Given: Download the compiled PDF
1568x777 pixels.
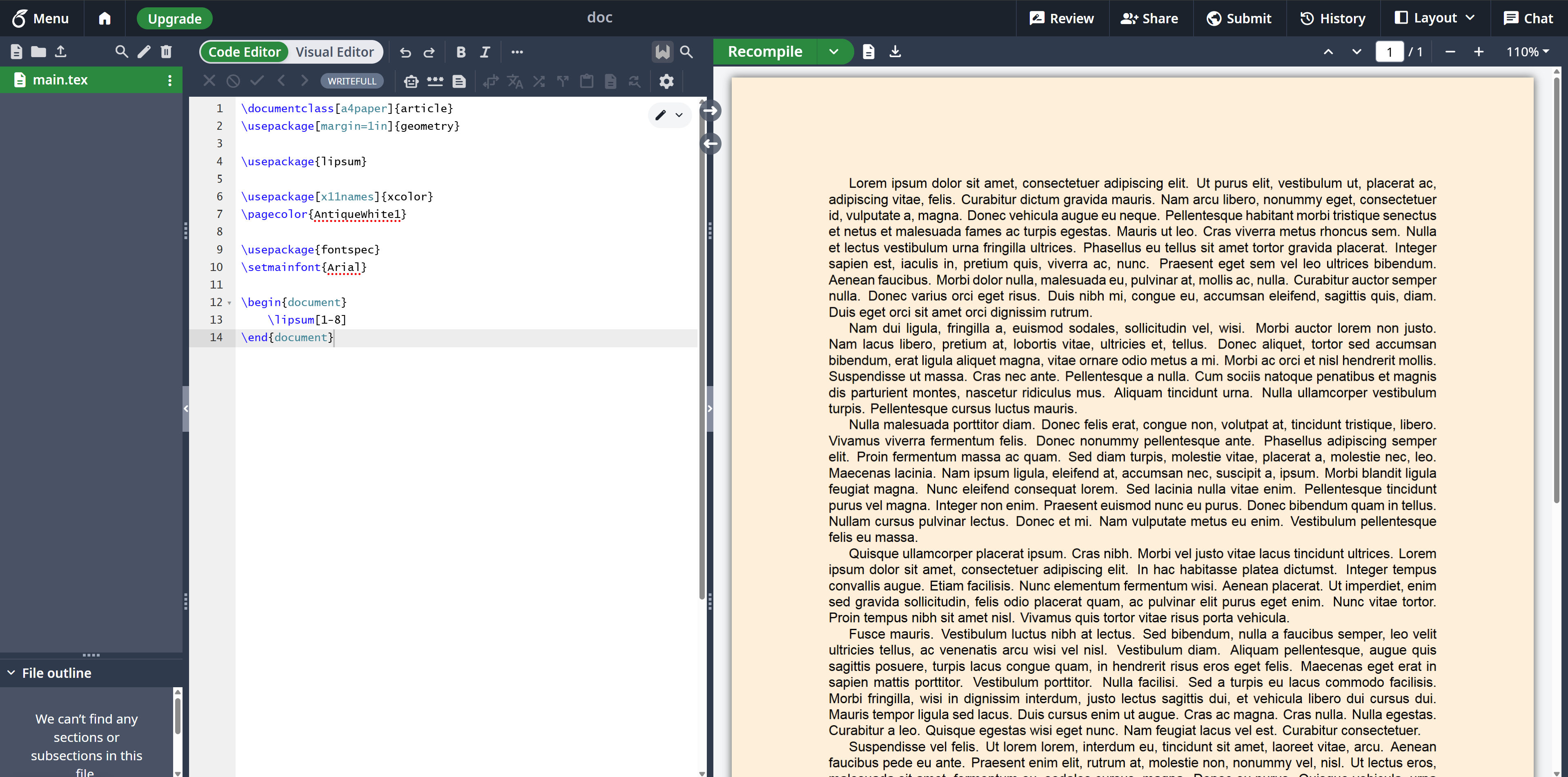Looking at the screenshot, I should pyautogui.click(x=895, y=52).
